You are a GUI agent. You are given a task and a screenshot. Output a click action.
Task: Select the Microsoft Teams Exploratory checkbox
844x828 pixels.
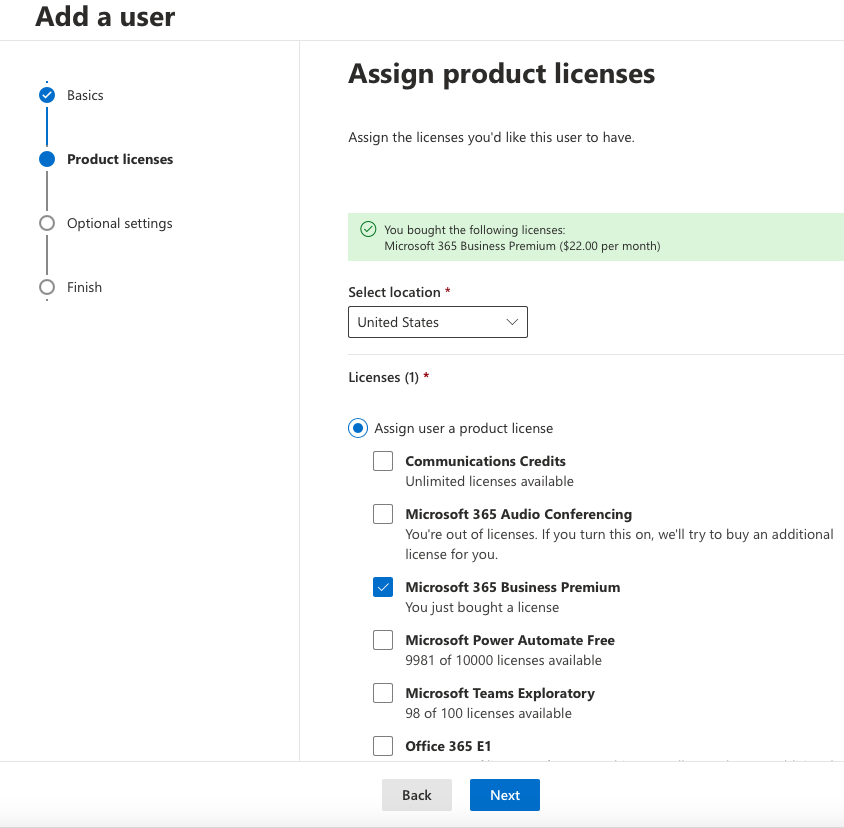coord(383,693)
